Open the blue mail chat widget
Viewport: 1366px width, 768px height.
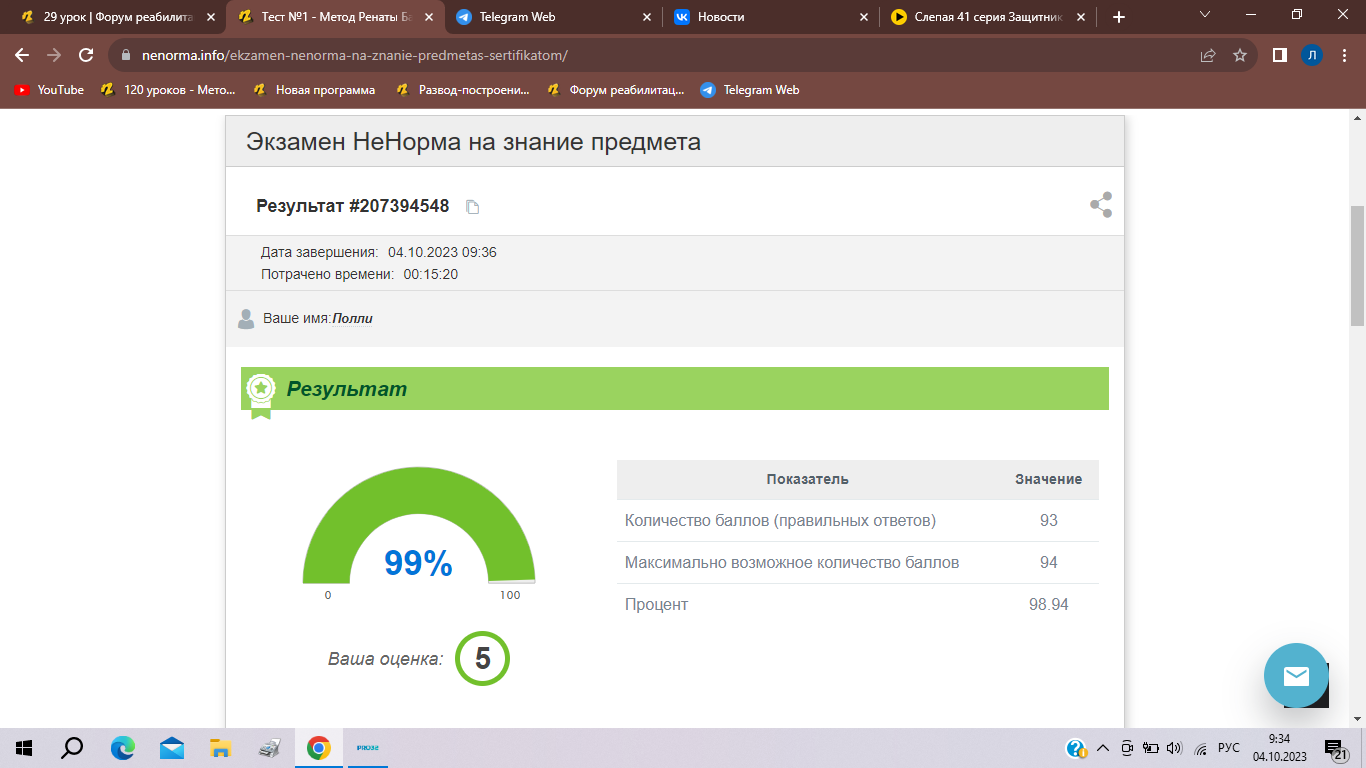click(1295, 676)
